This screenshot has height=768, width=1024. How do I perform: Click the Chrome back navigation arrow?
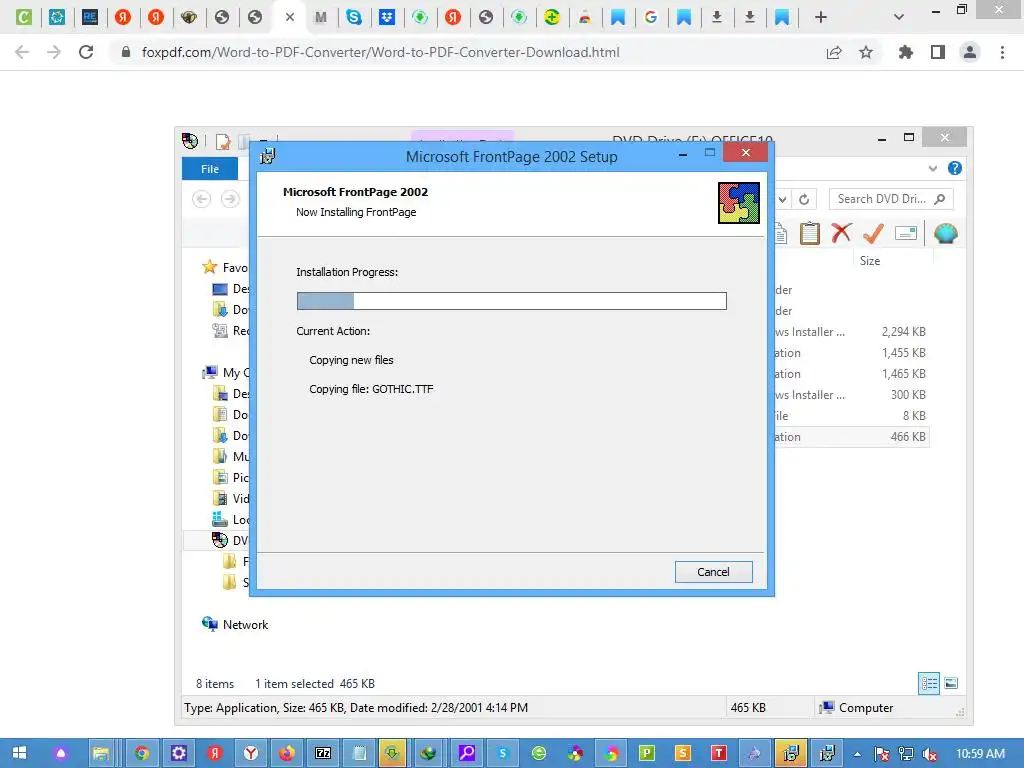pos(22,52)
